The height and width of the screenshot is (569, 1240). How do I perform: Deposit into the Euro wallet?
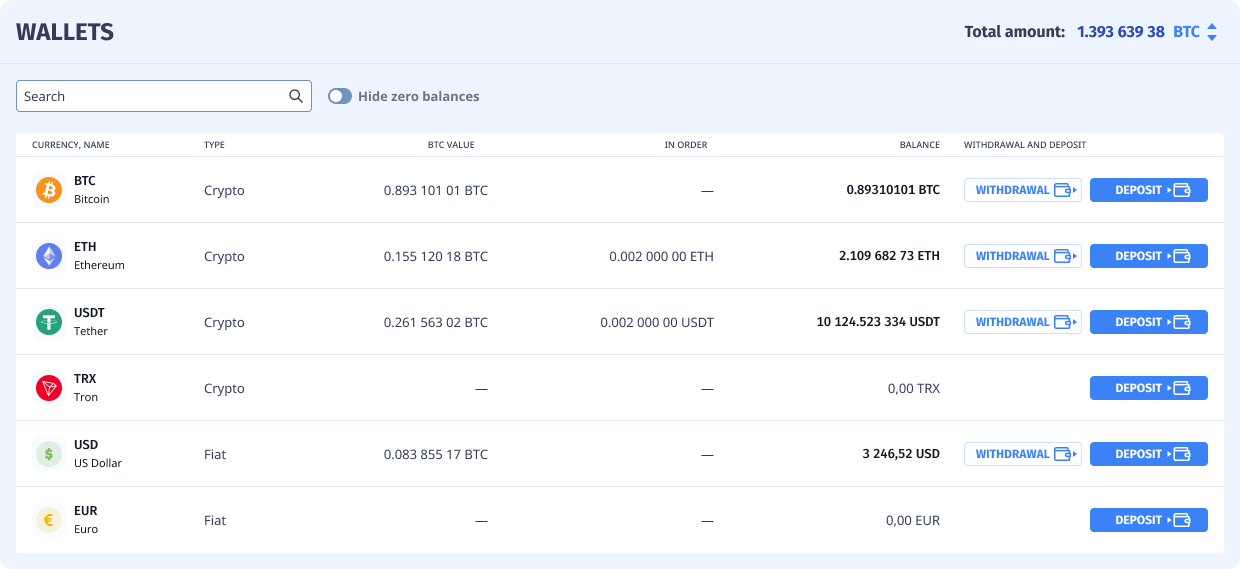pos(1148,520)
